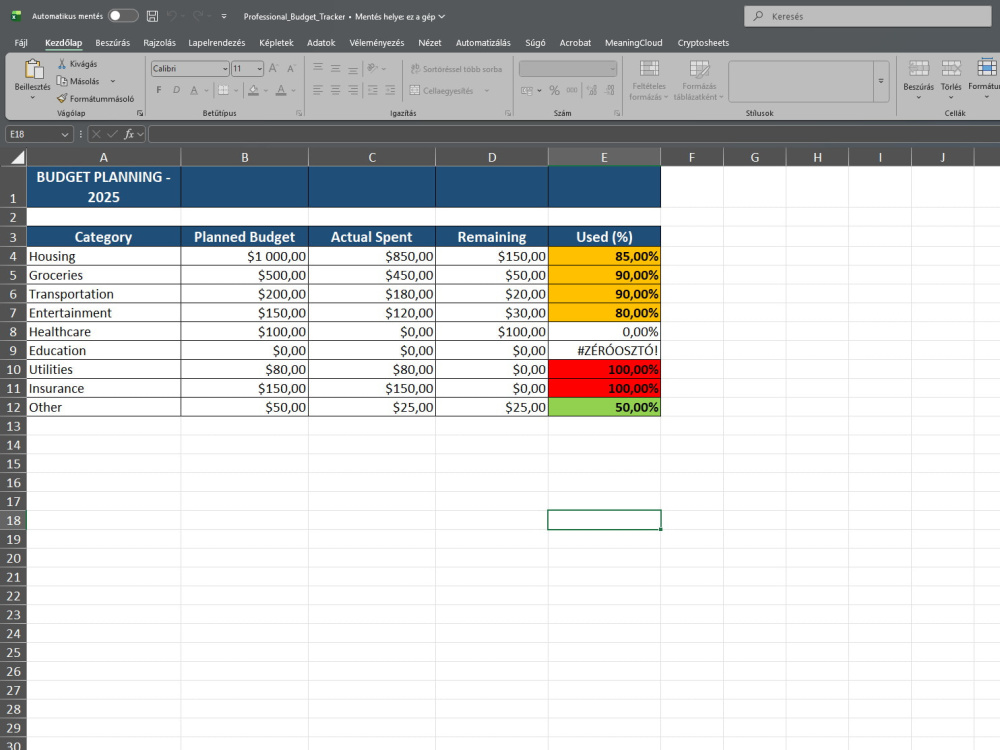Expand the Másolás copy options arrow
Screen dimensions: 1000x750
tap(113, 81)
